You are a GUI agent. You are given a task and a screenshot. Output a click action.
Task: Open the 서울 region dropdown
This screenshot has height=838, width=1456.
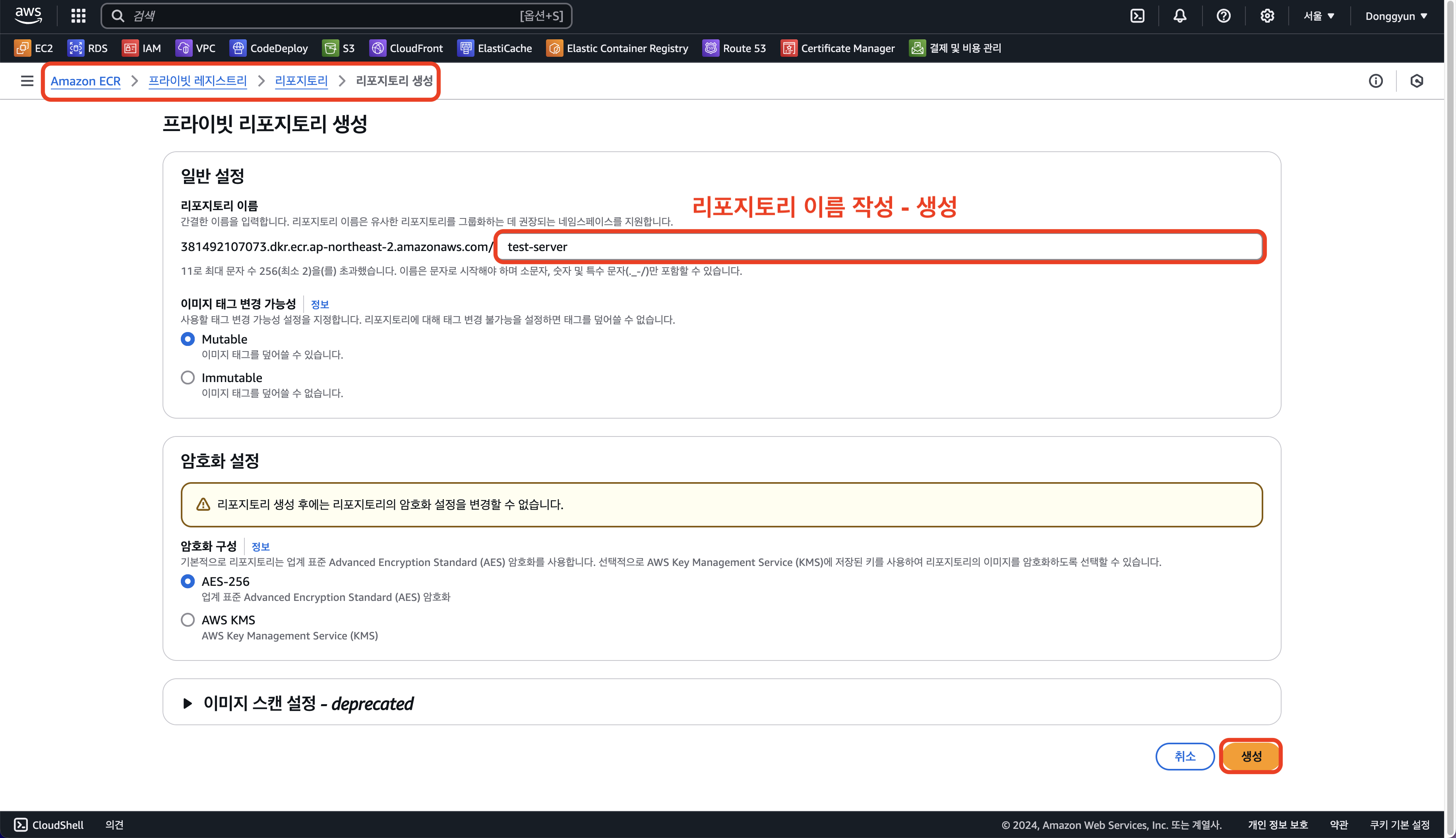(x=1319, y=15)
